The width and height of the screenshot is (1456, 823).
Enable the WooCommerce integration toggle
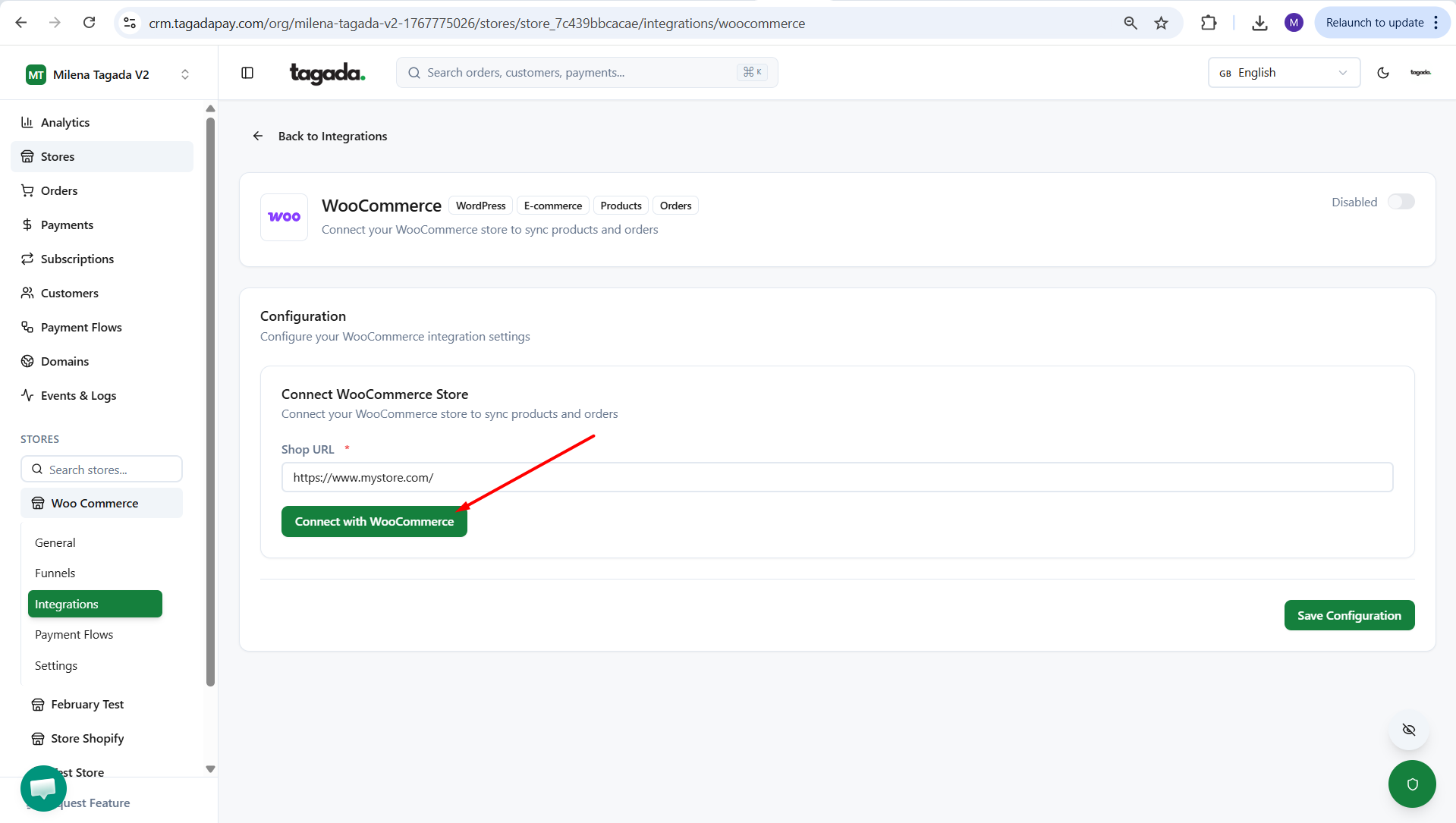(1401, 202)
